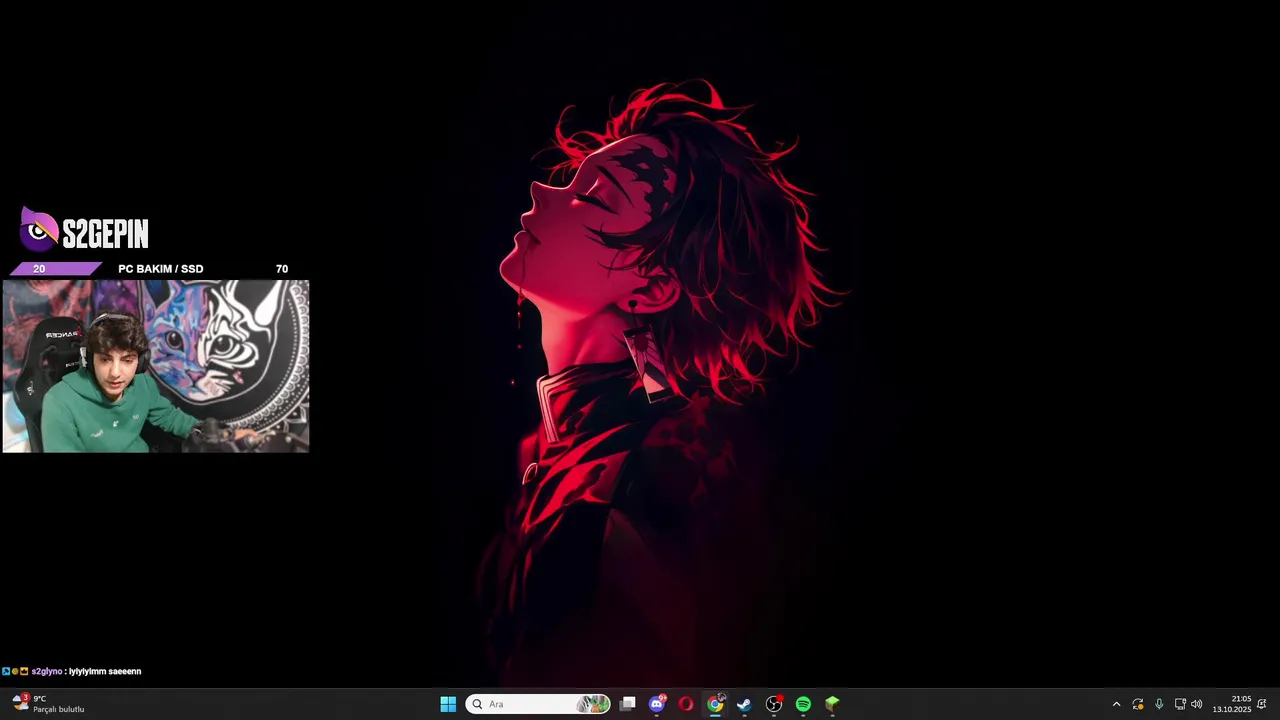
Task: Open network settings from the tray
Action: click(x=1180, y=704)
